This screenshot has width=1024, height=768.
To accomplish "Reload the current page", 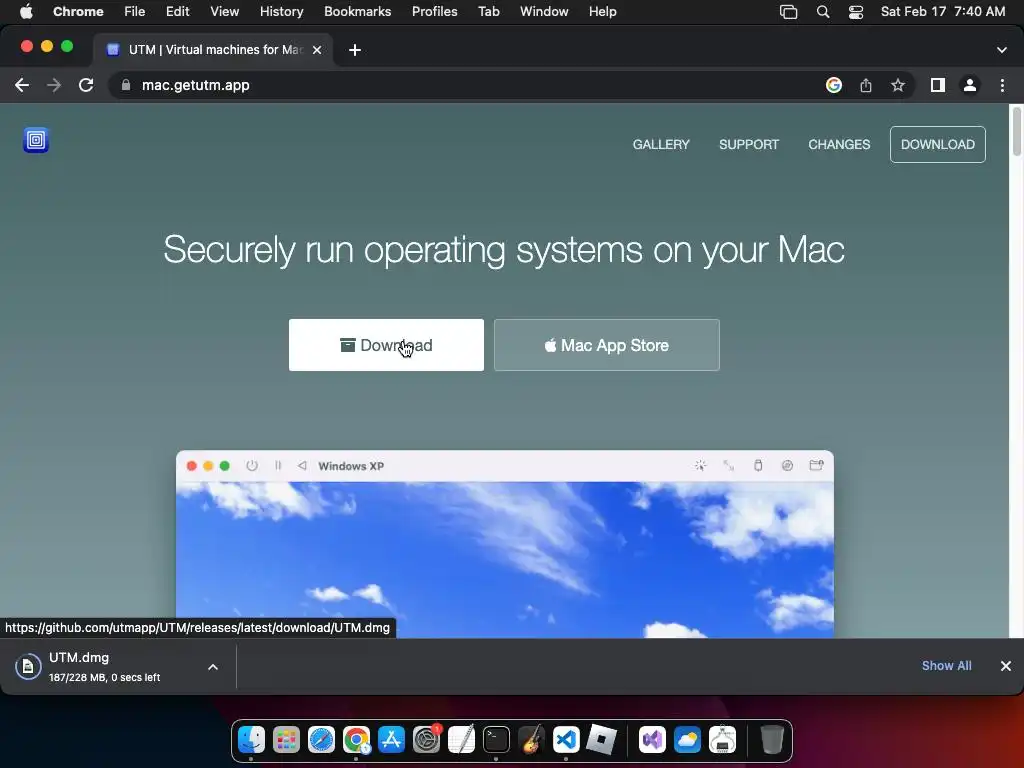I will (86, 85).
